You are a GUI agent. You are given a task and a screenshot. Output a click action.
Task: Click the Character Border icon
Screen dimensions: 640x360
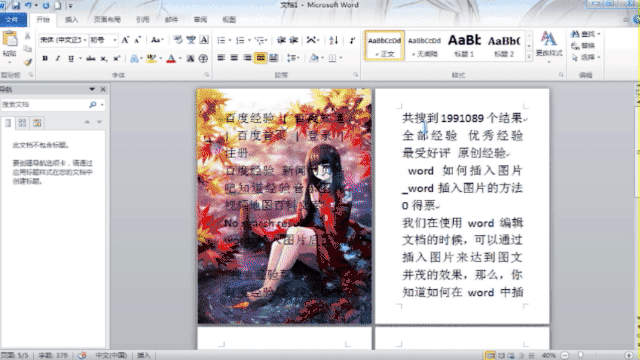204,40
